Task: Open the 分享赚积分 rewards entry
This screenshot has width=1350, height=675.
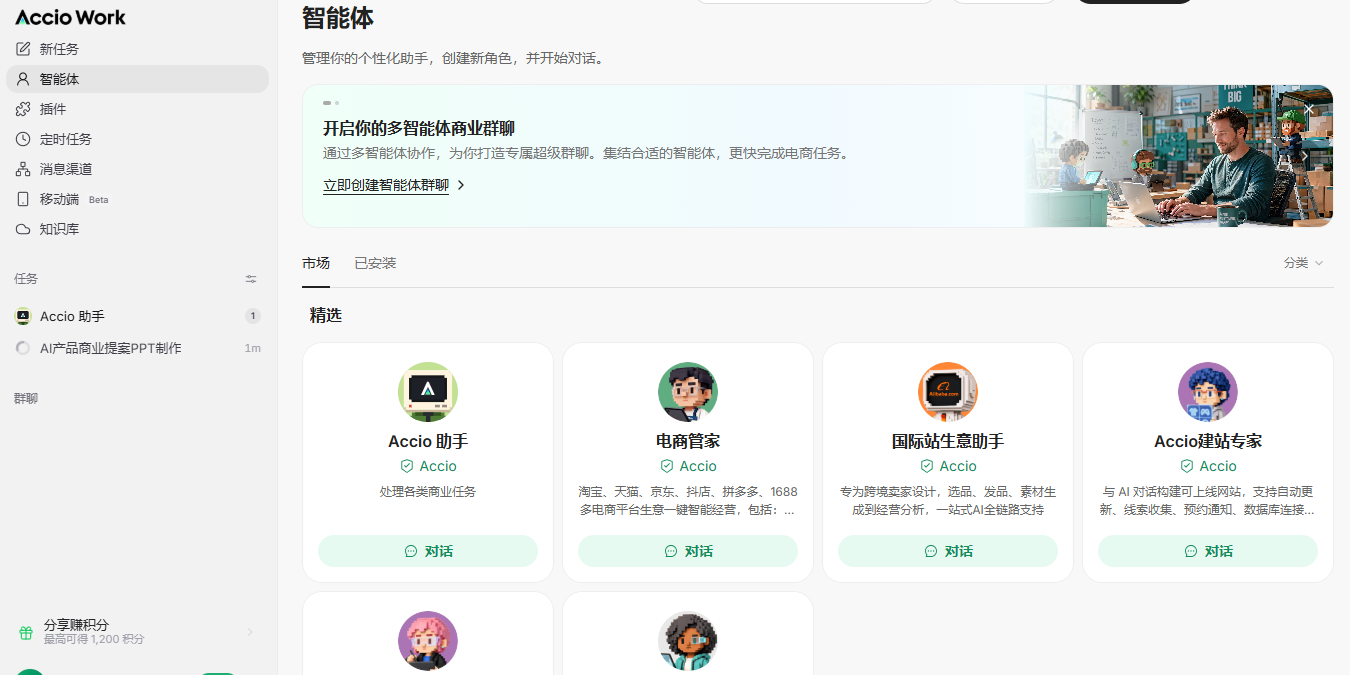Action: point(137,631)
